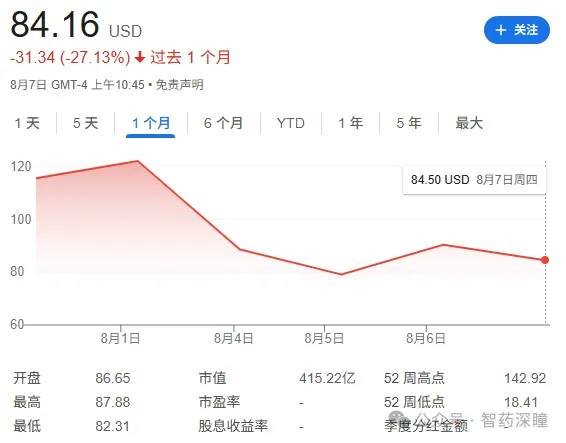Click the 最高 value 87.88
The image size is (566, 443).
coord(113,402)
